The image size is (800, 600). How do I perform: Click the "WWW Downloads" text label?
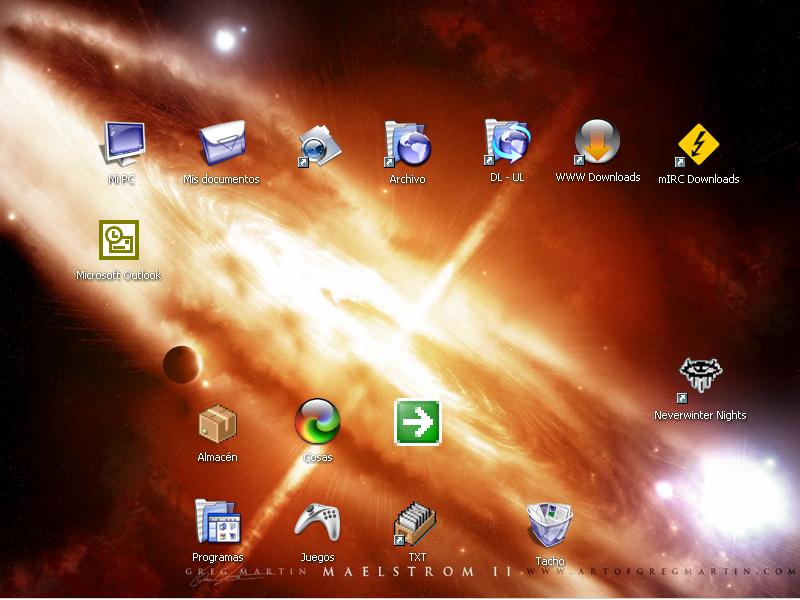597,178
